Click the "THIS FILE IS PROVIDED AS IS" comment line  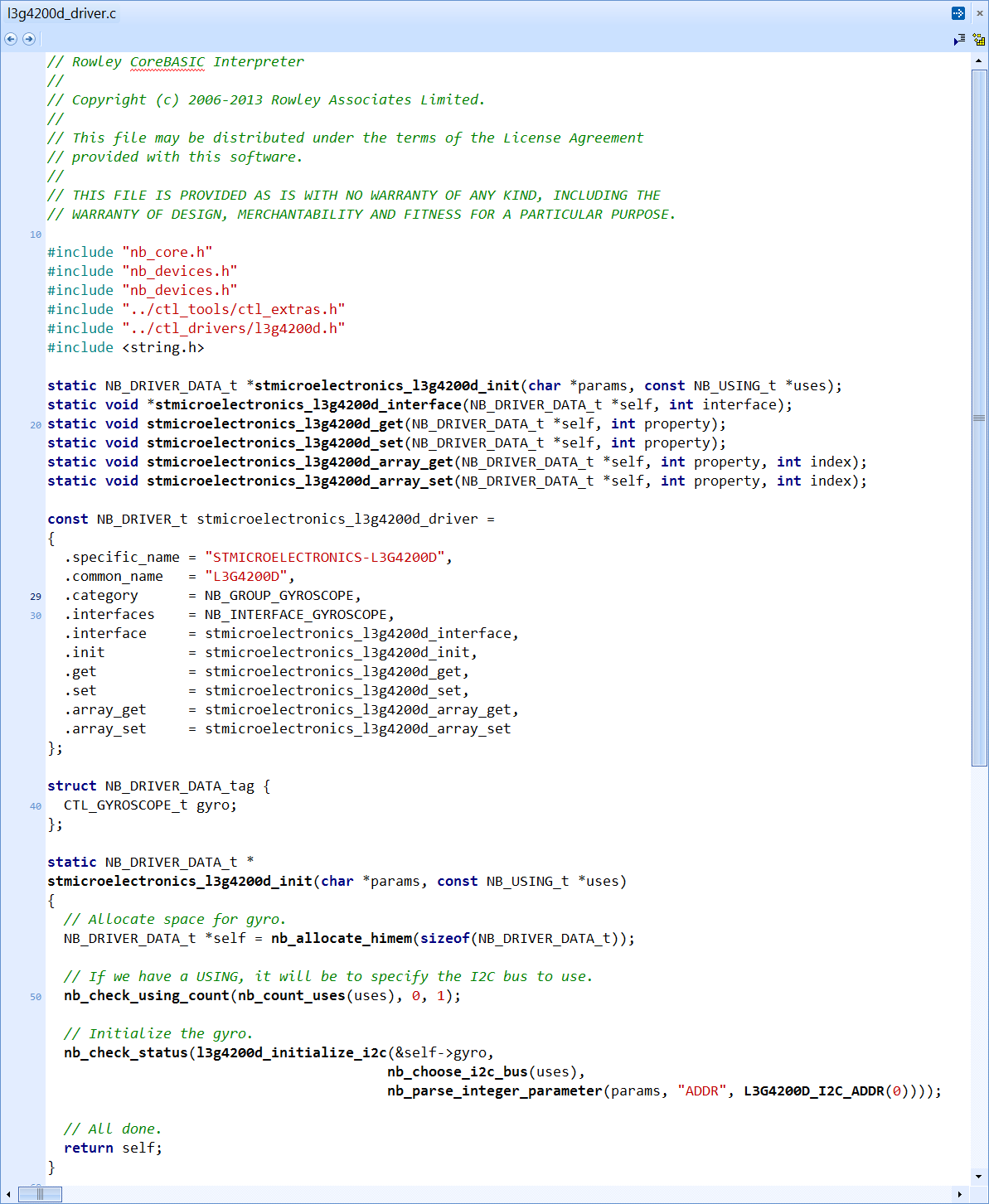pos(354,195)
